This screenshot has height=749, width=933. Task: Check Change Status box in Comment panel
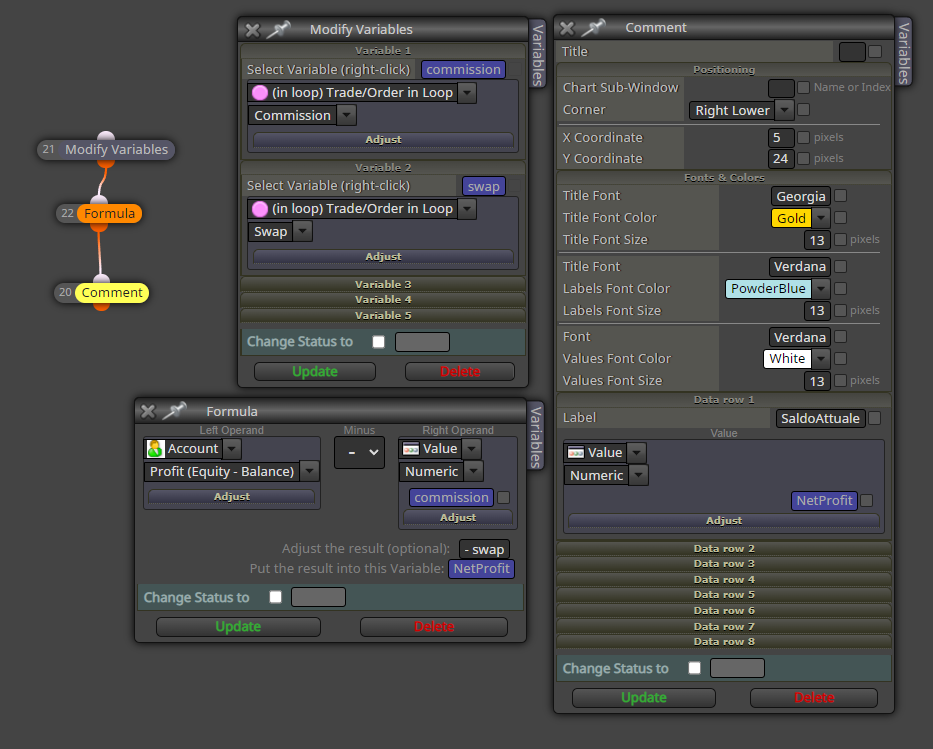coord(694,667)
